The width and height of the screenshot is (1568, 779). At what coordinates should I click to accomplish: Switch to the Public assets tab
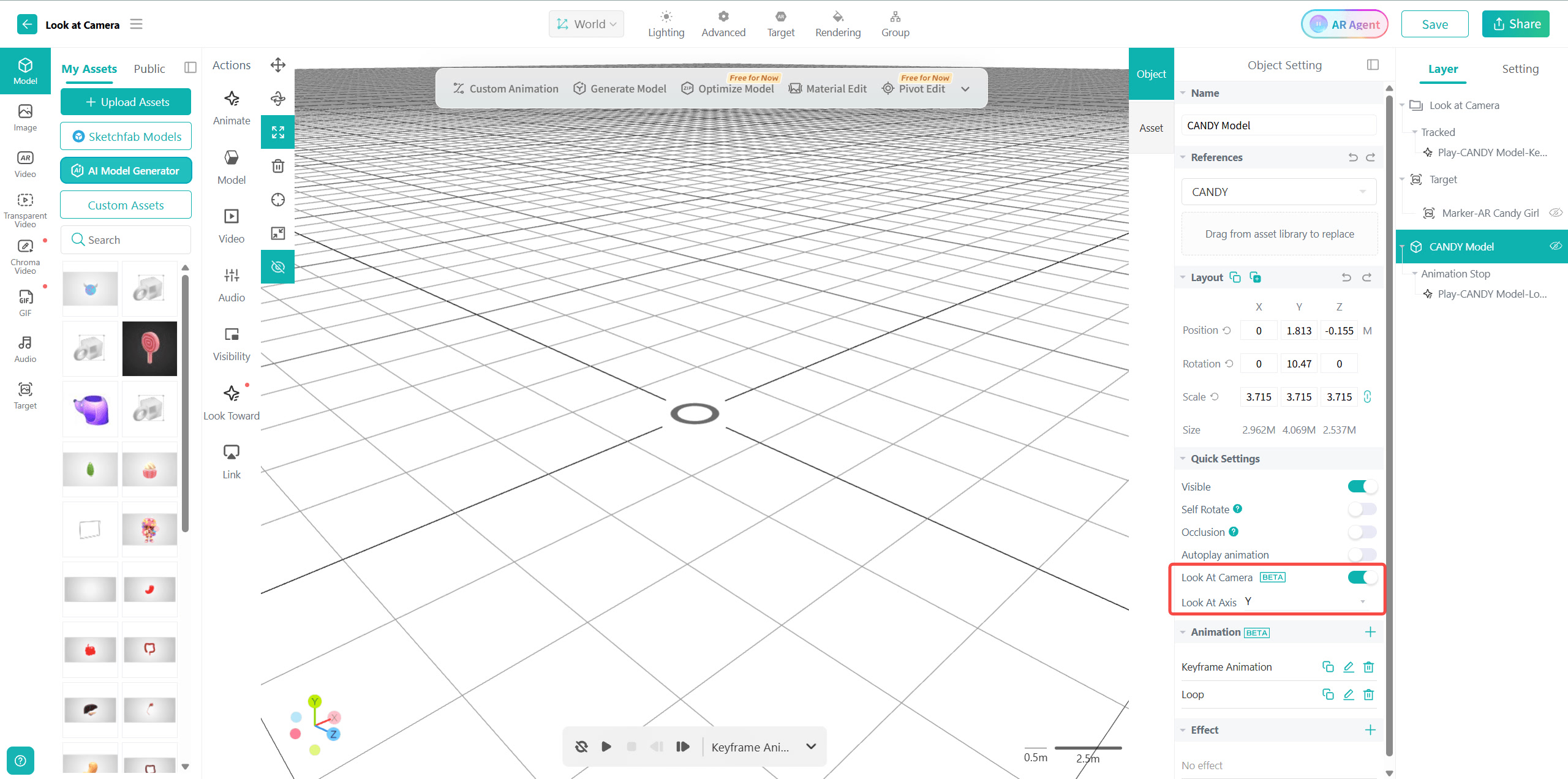pos(149,69)
